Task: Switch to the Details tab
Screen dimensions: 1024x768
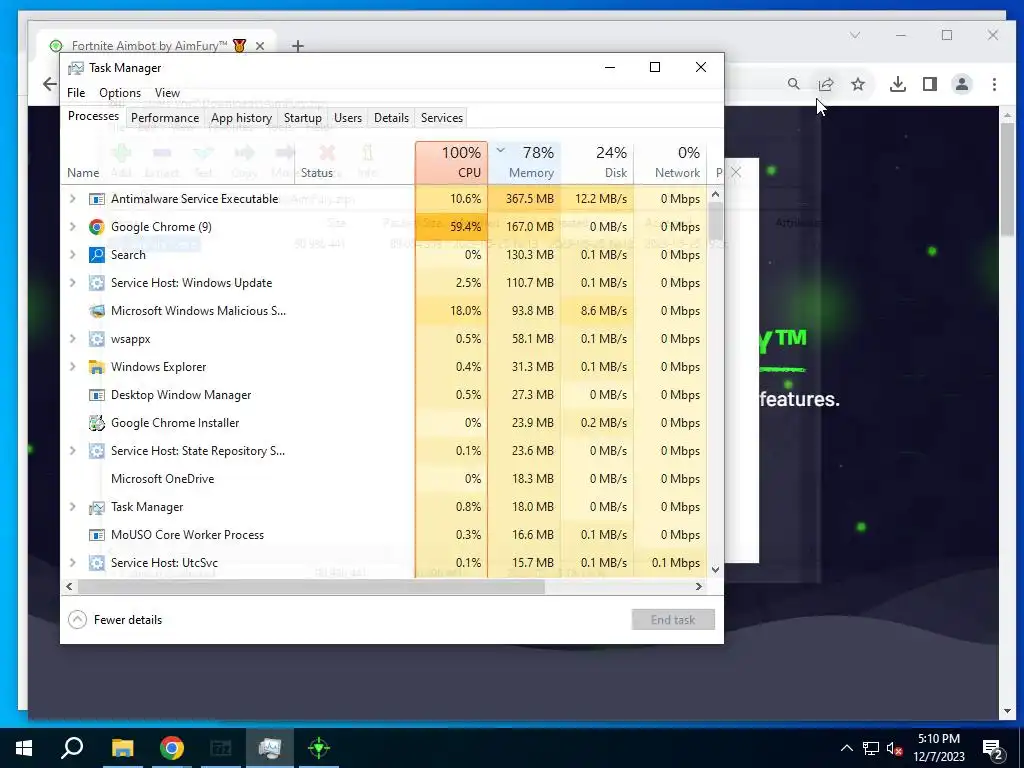Action: tap(391, 118)
